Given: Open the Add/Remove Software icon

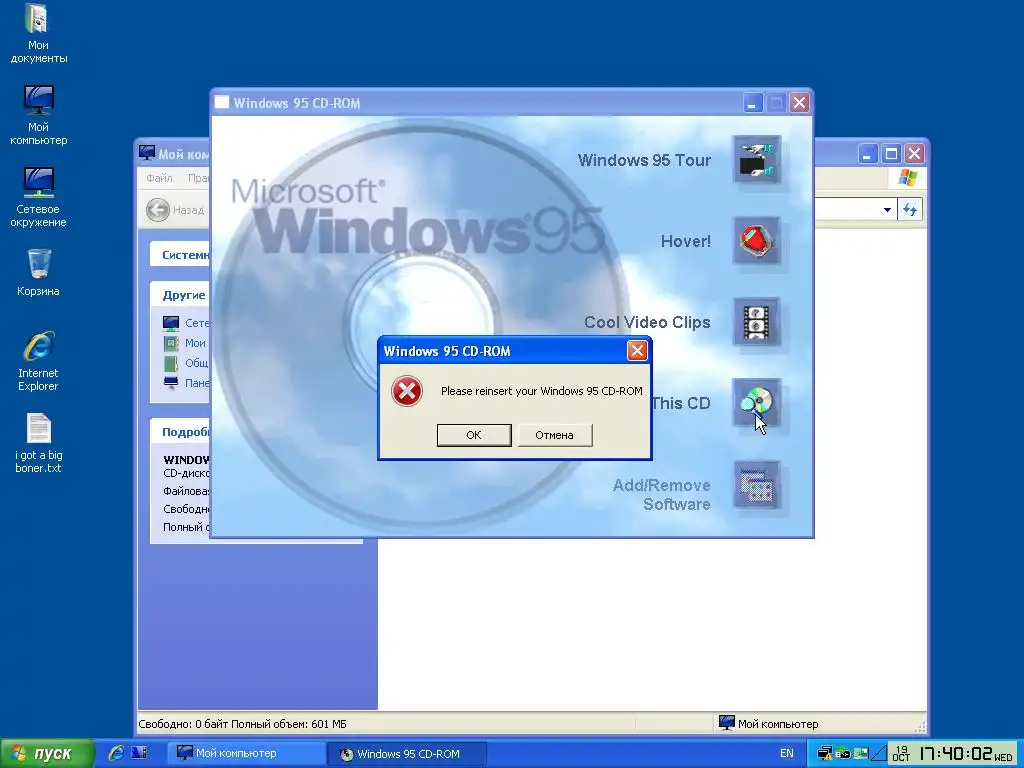Looking at the screenshot, I should (x=756, y=485).
